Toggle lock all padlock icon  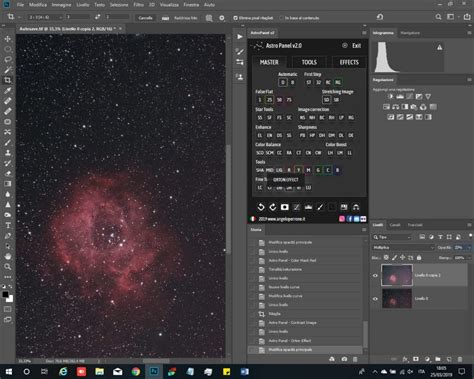coord(419,258)
